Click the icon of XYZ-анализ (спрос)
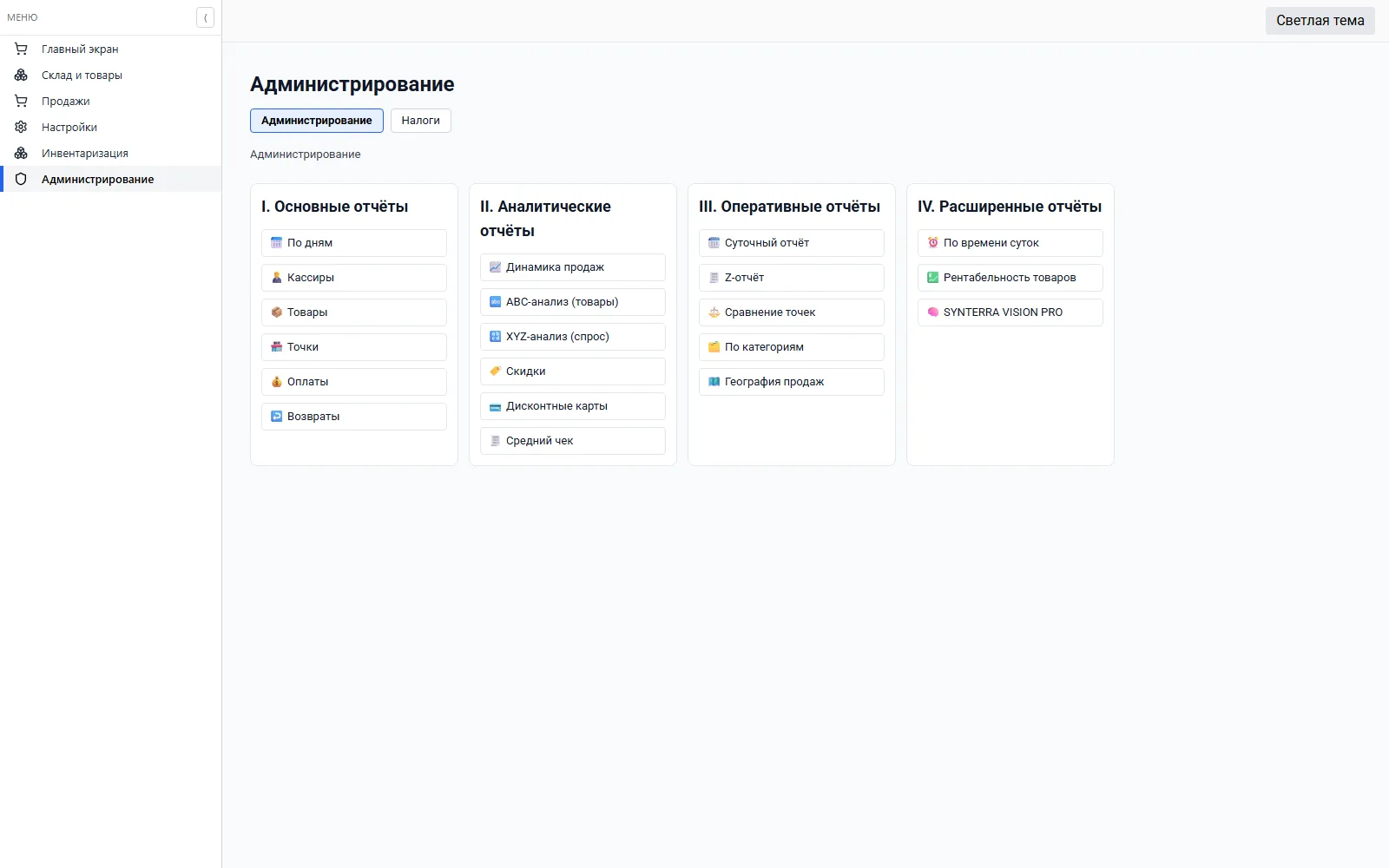1389x868 pixels. 496,337
